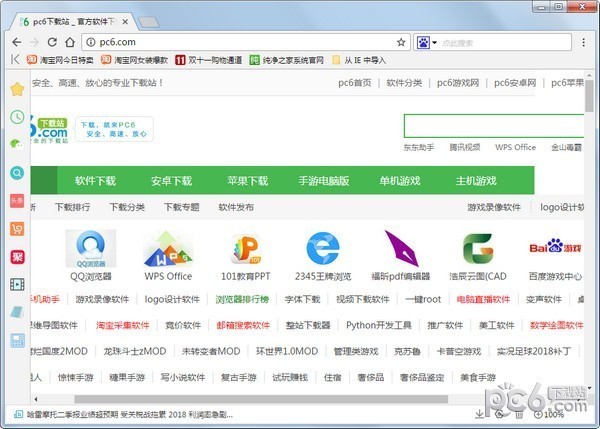Viewport: 600px width, 429px height.
Task: Click the 腾讯视频 hot search link
Action: tap(465, 147)
